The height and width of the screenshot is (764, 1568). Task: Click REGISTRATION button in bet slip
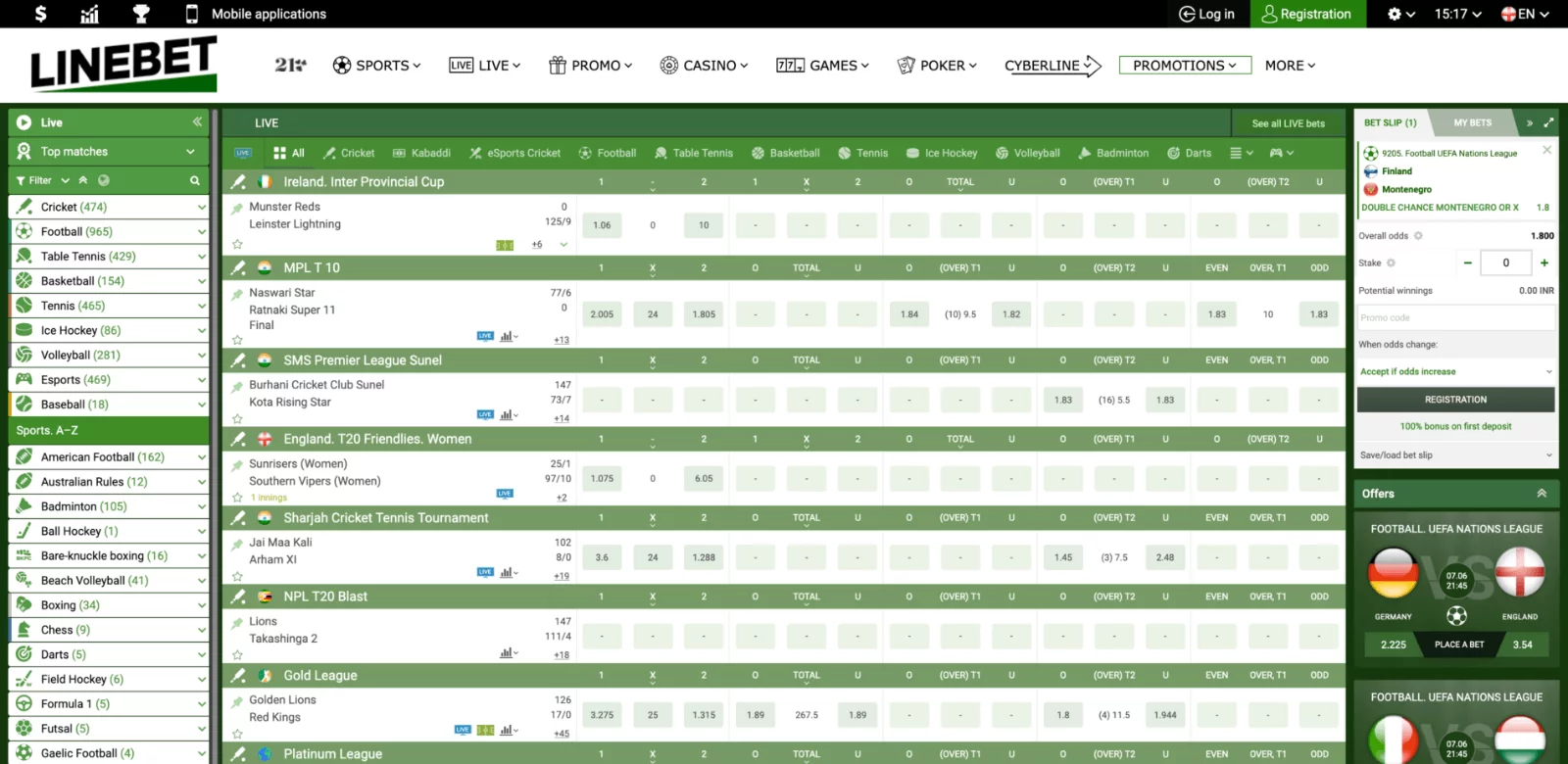pyautogui.click(x=1456, y=400)
